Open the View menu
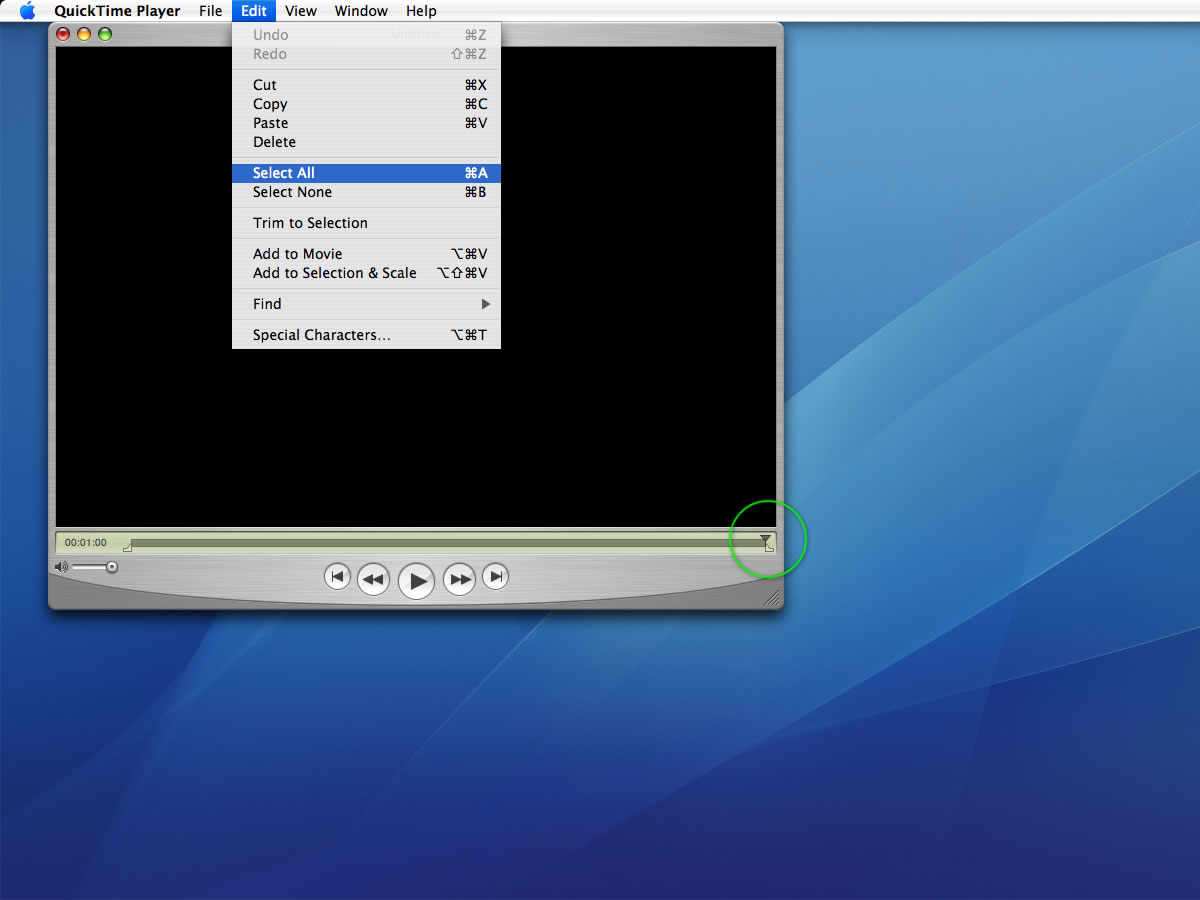 tap(301, 11)
